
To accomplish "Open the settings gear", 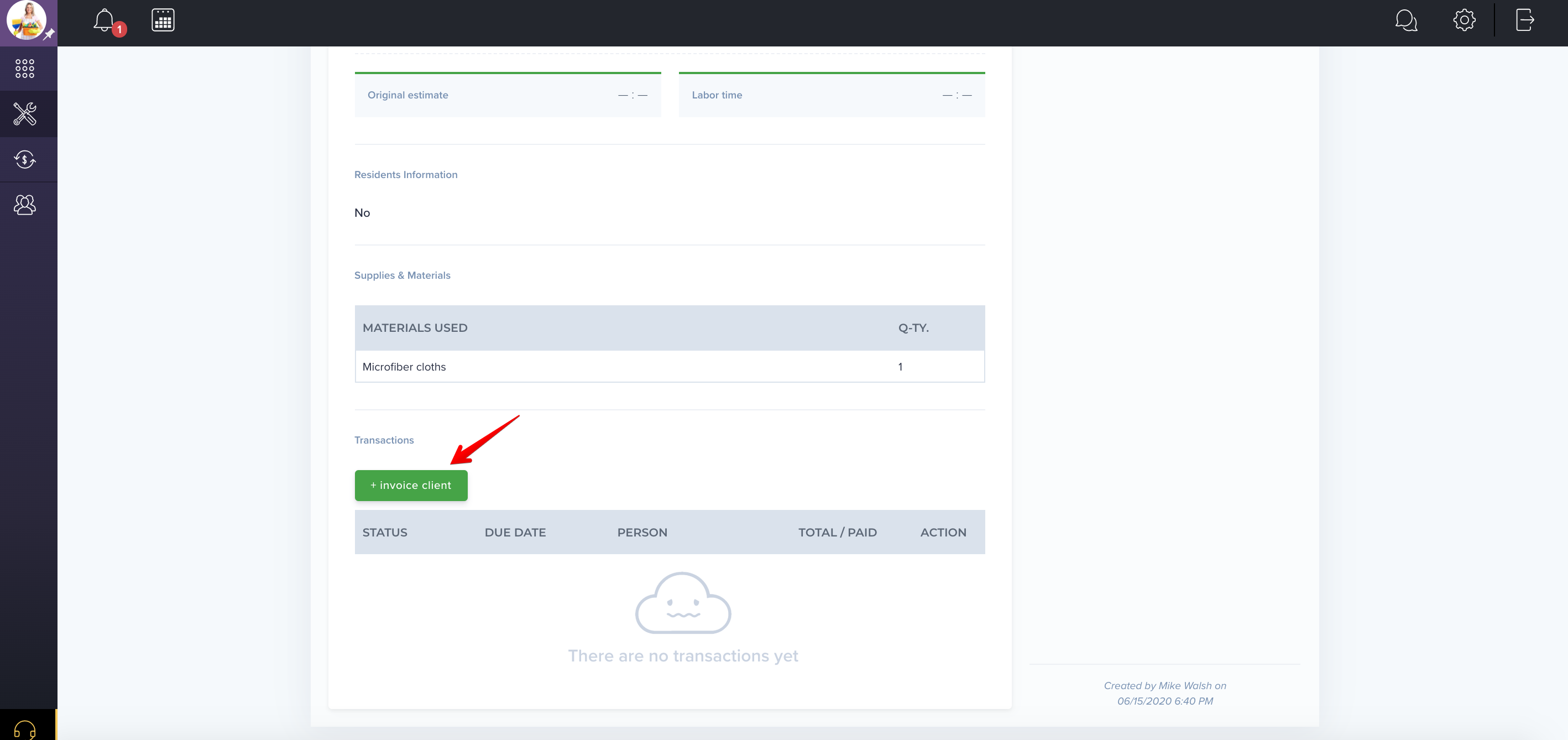I will 1464,20.
